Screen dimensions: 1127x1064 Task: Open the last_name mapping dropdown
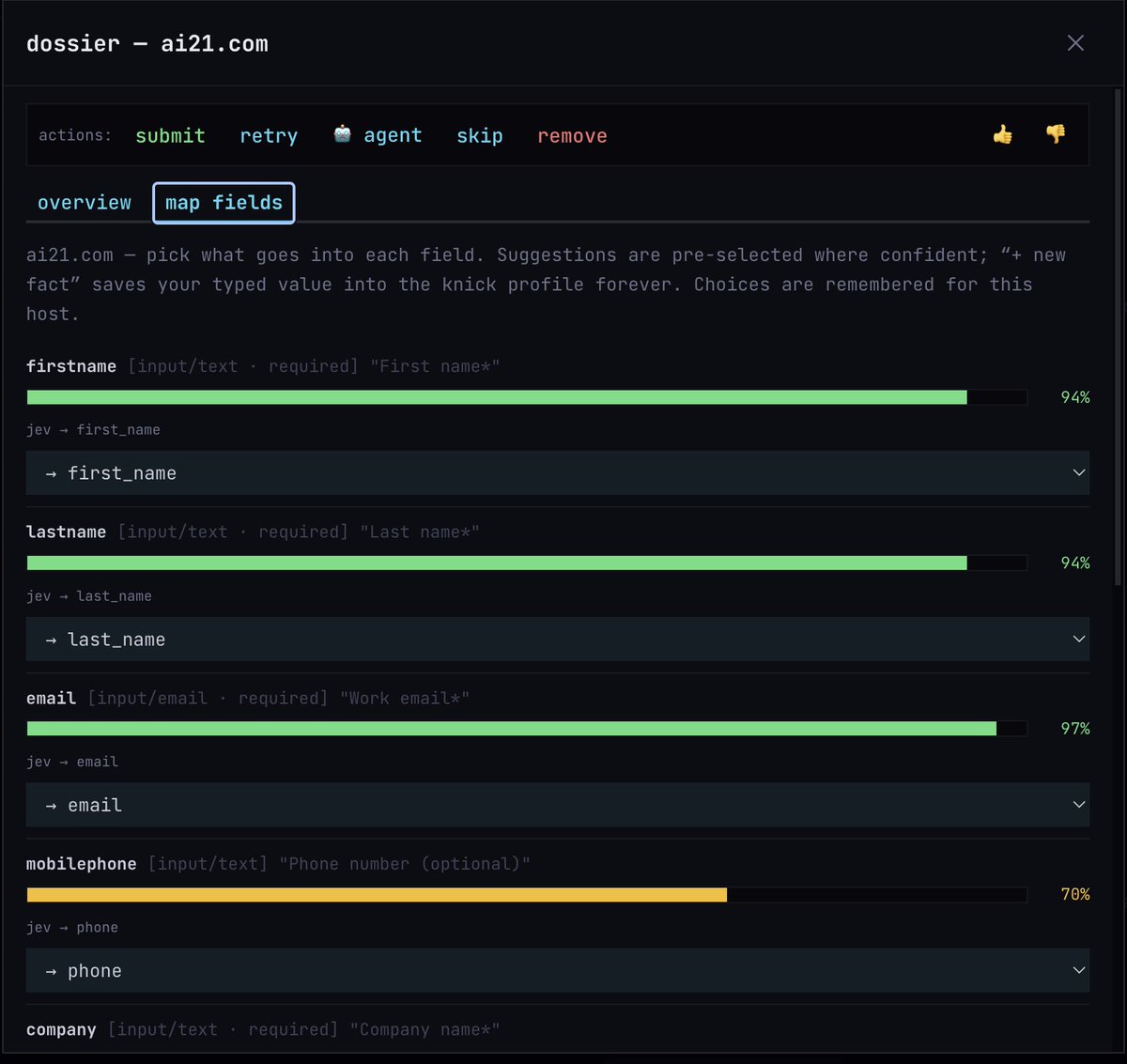[558, 640]
